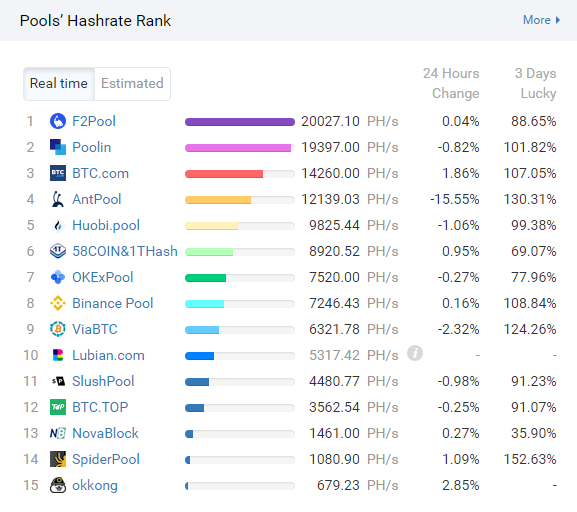577x512 pixels.
Task: Click the BTC.com logo icon
Action: tap(58, 173)
